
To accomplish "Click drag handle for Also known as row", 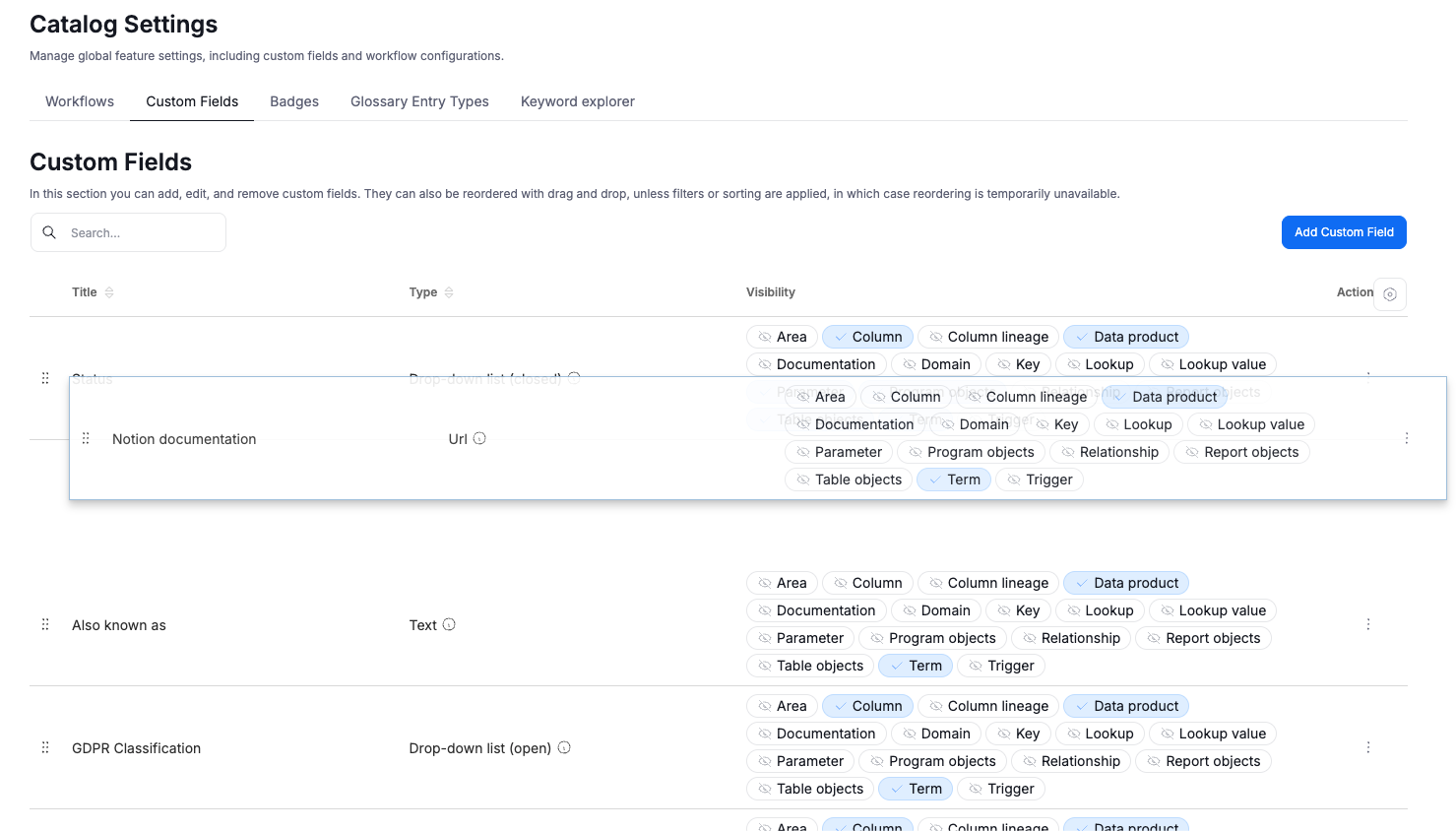I will [x=45, y=625].
